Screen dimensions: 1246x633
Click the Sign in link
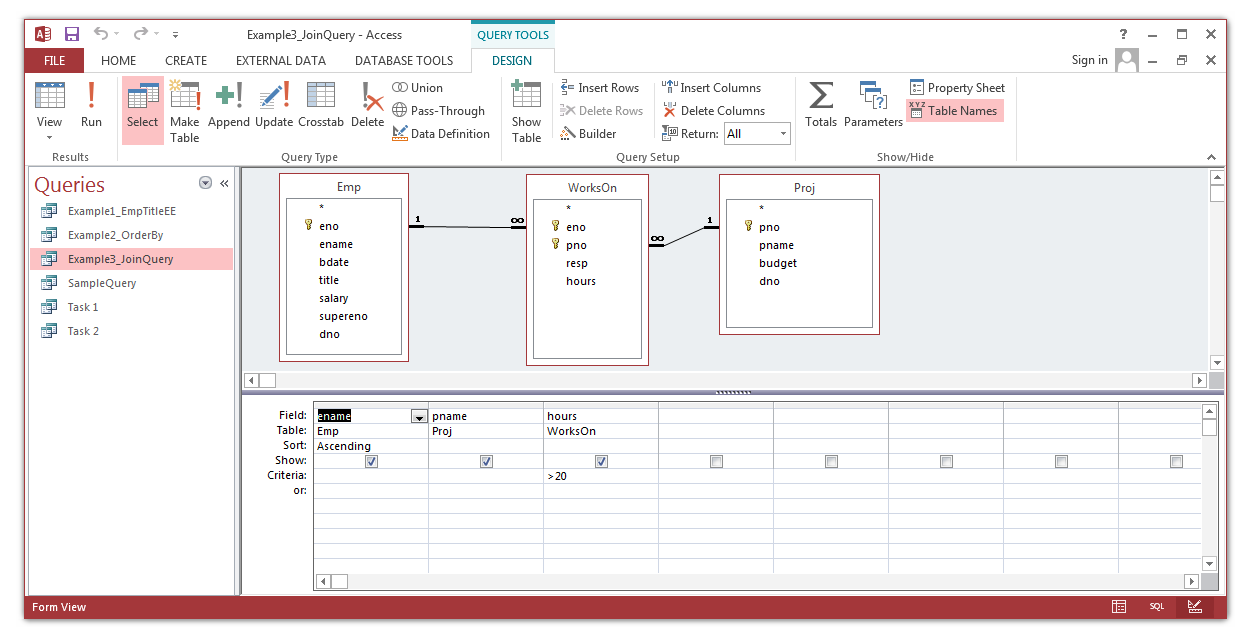click(1089, 60)
